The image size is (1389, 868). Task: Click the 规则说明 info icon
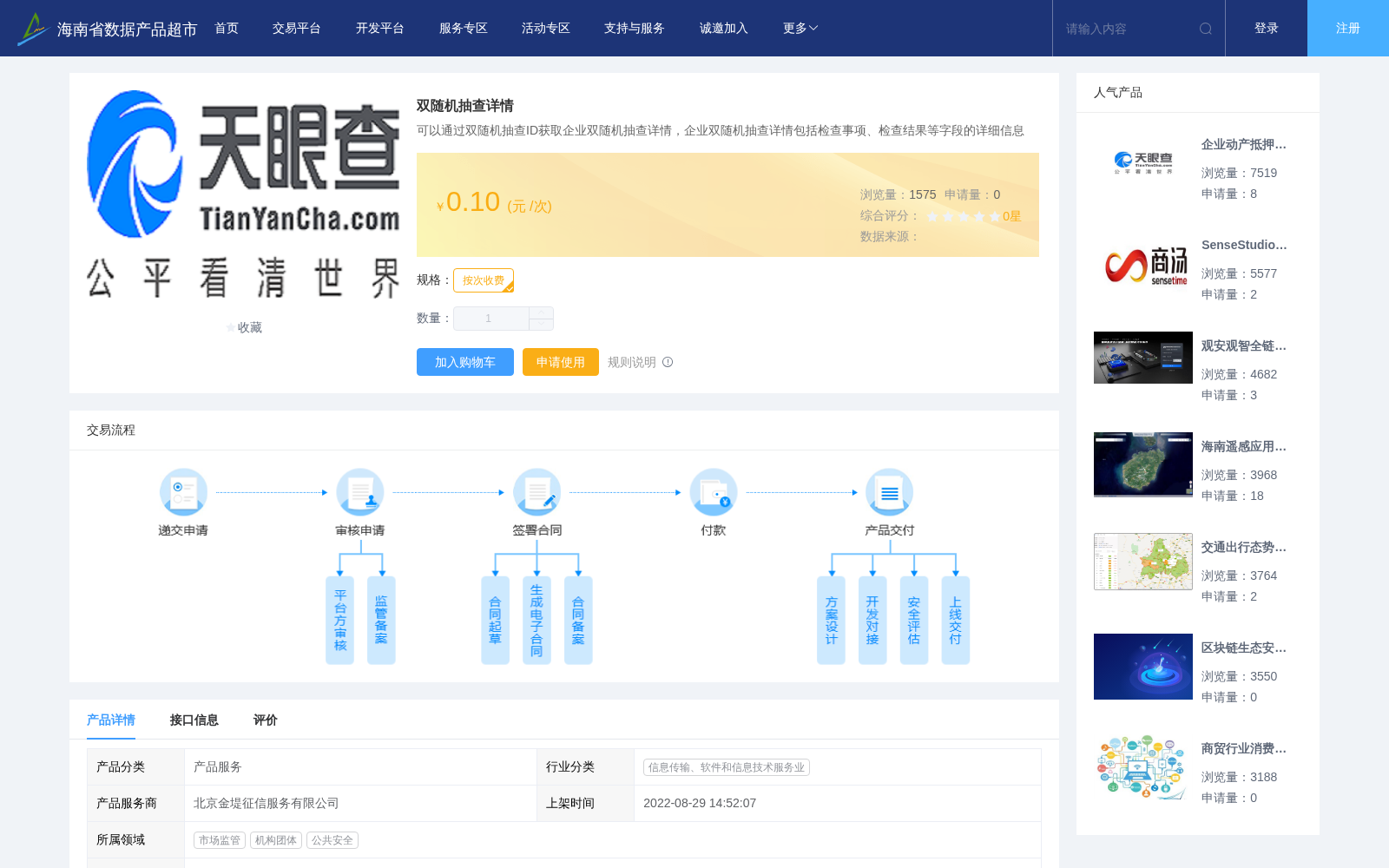[x=668, y=362]
